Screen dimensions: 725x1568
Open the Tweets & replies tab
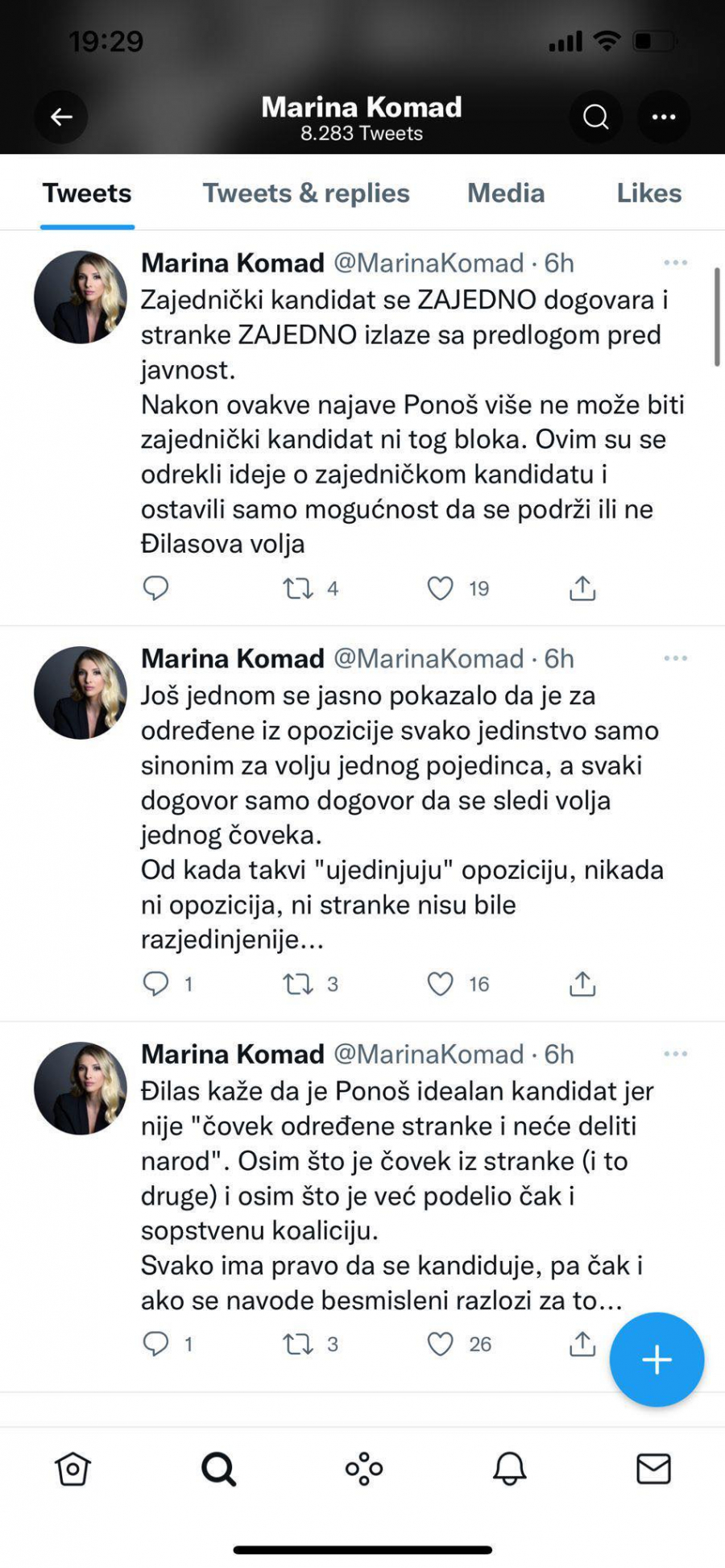[x=305, y=193]
